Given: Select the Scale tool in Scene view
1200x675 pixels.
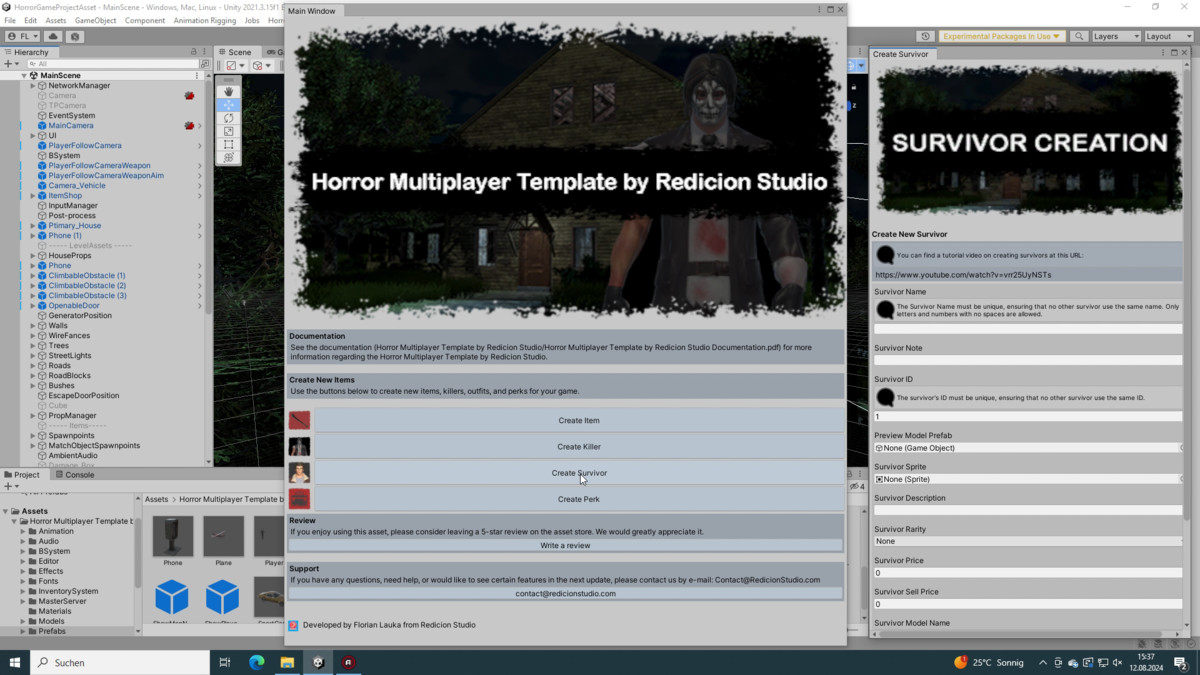Looking at the screenshot, I should click(x=229, y=131).
